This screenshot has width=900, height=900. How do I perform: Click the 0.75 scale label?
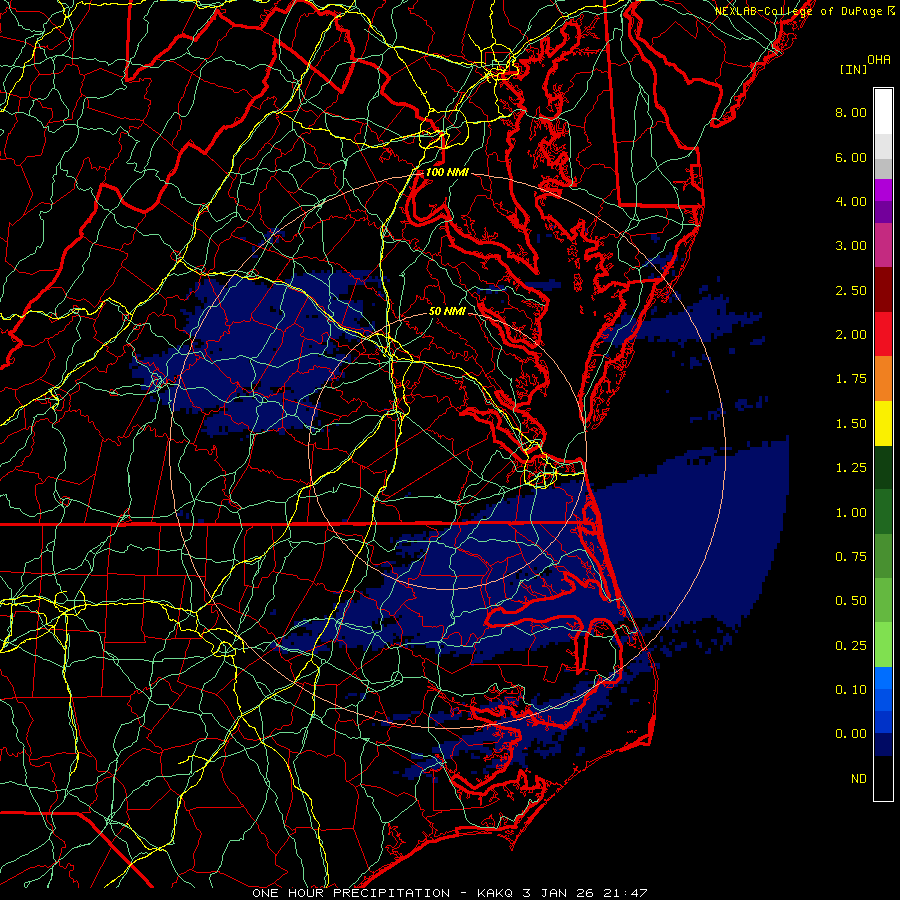[x=851, y=557]
